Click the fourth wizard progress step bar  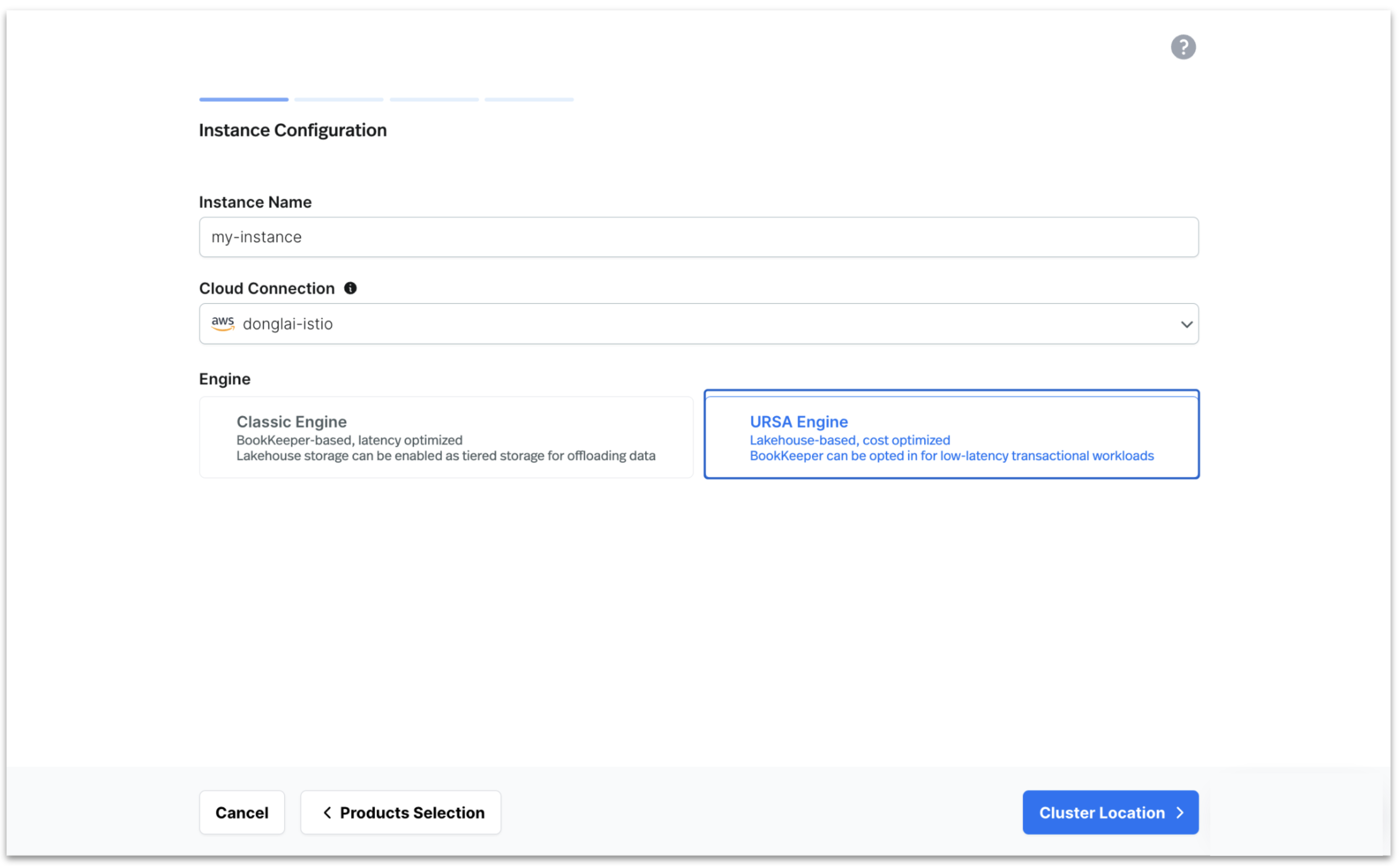[529, 100]
